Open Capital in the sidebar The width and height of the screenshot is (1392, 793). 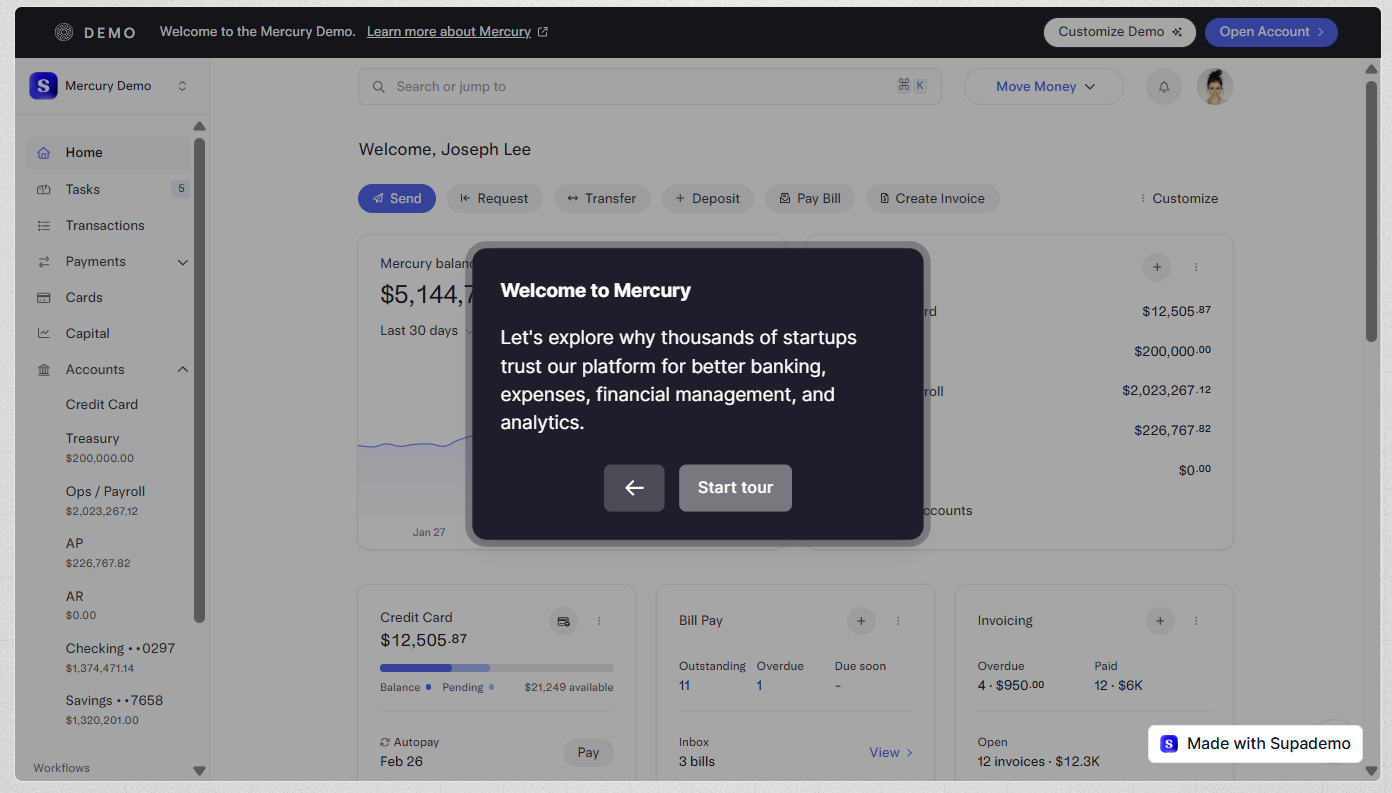click(108, 333)
